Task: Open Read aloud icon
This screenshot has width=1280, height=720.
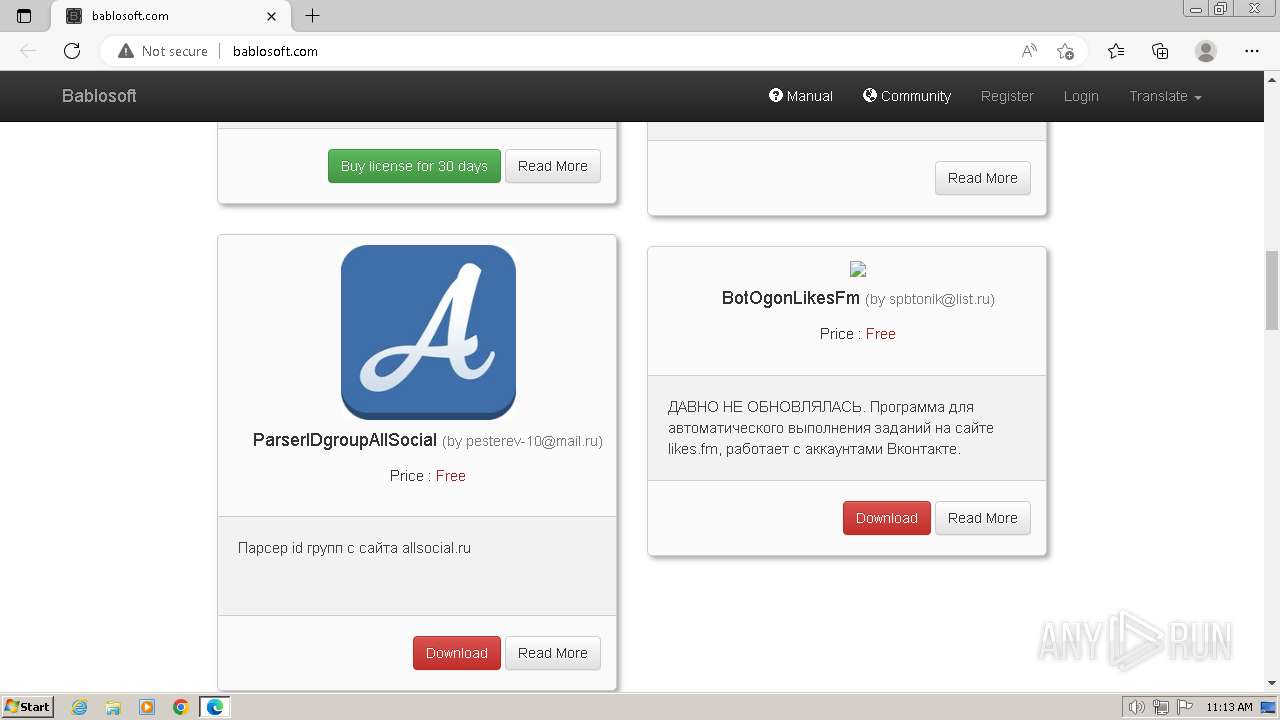Action: click(x=1029, y=51)
